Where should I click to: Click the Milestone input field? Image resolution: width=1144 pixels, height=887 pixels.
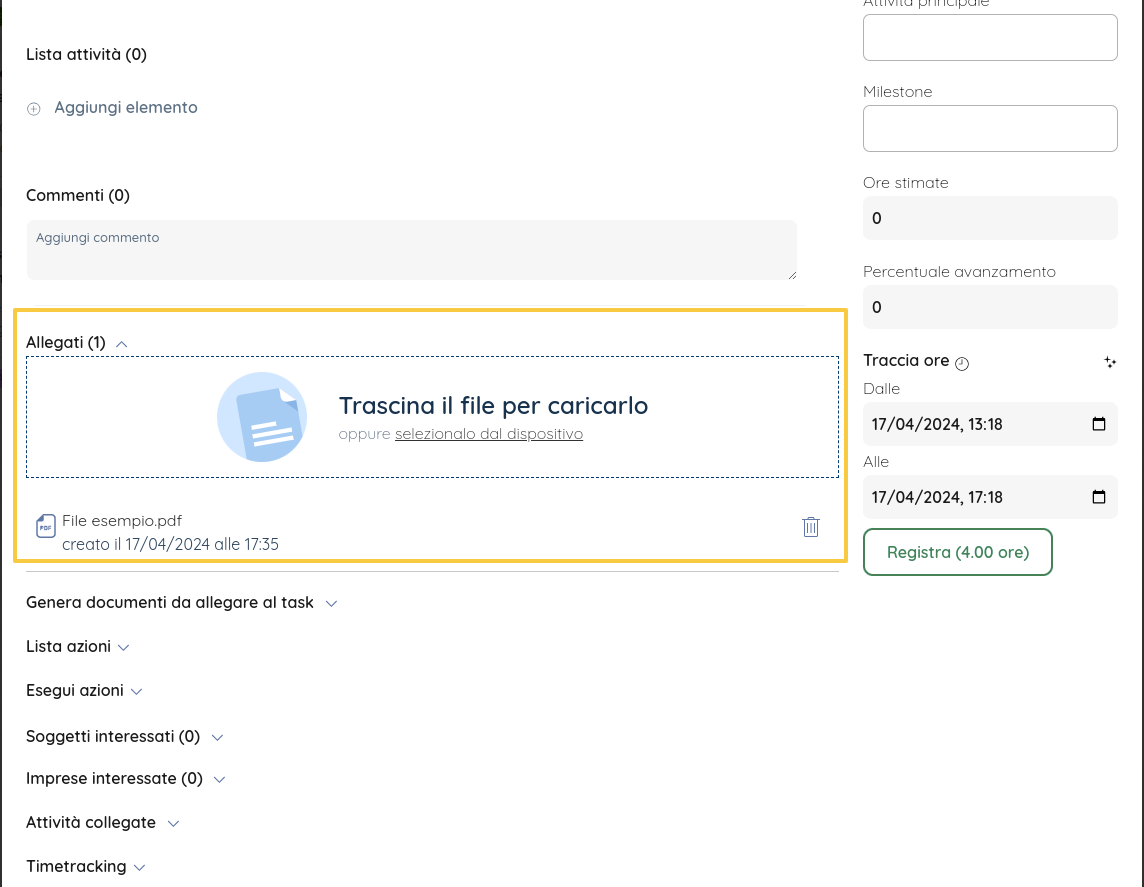(989, 129)
